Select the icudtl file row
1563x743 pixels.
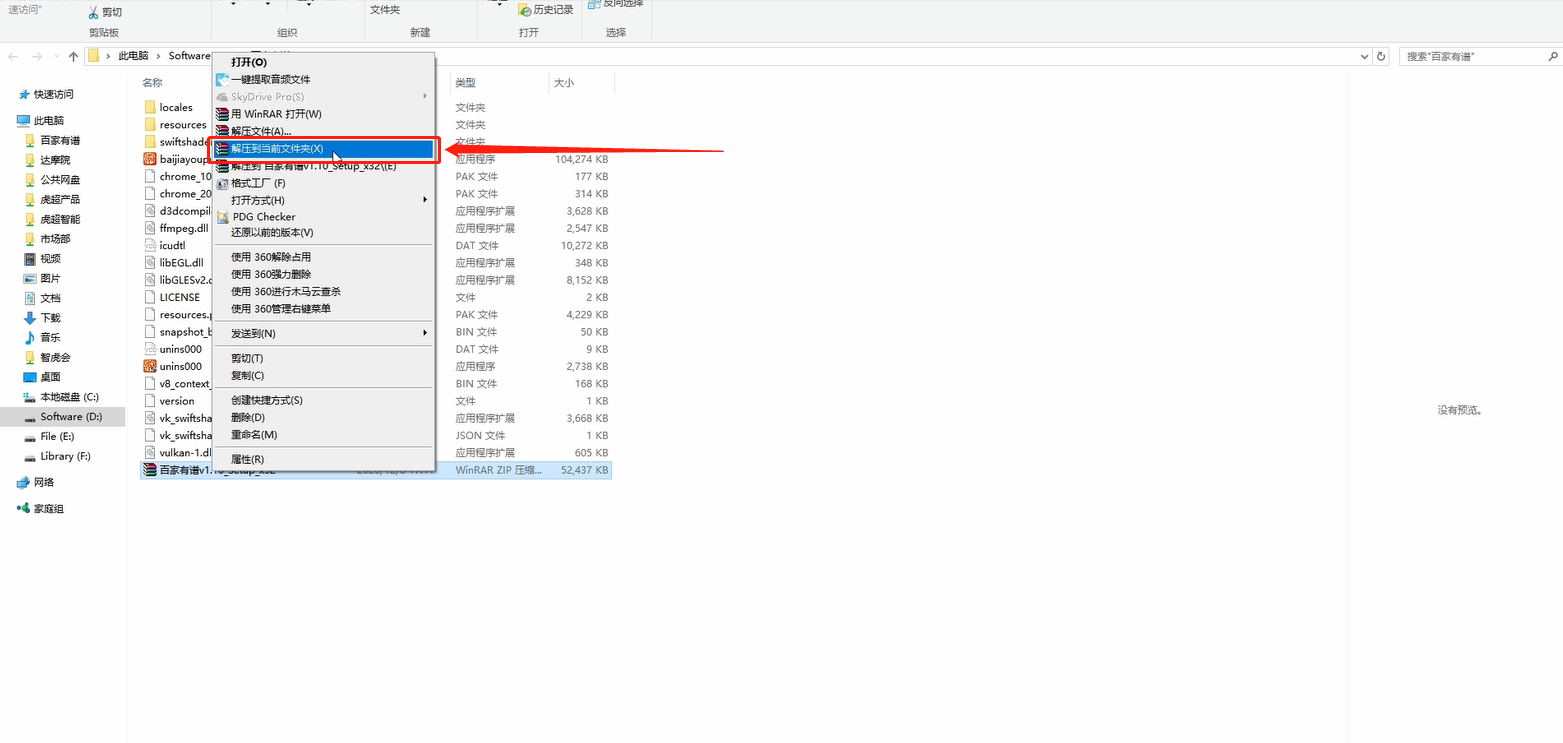(x=376, y=245)
